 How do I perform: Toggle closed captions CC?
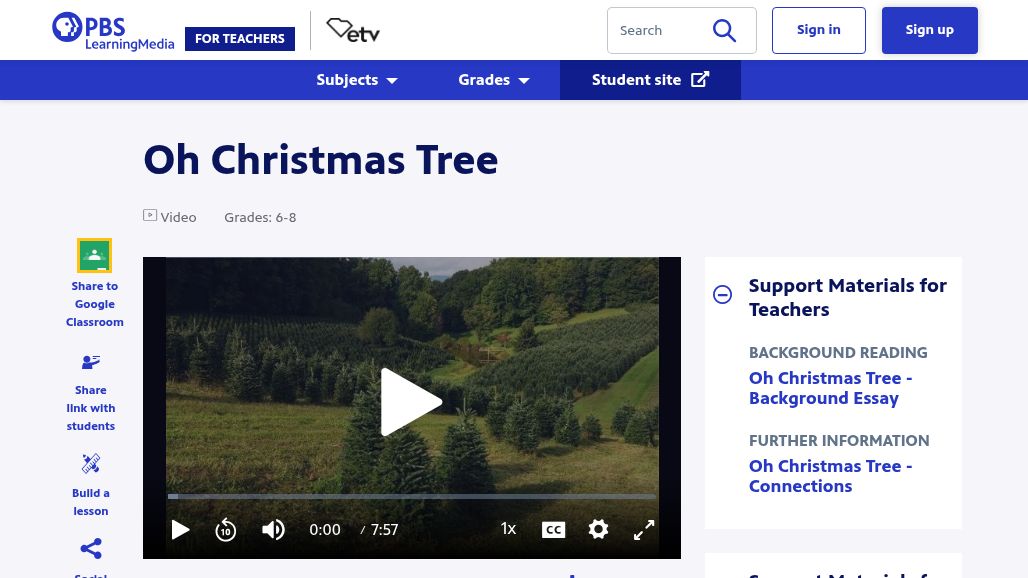(x=553, y=530)
